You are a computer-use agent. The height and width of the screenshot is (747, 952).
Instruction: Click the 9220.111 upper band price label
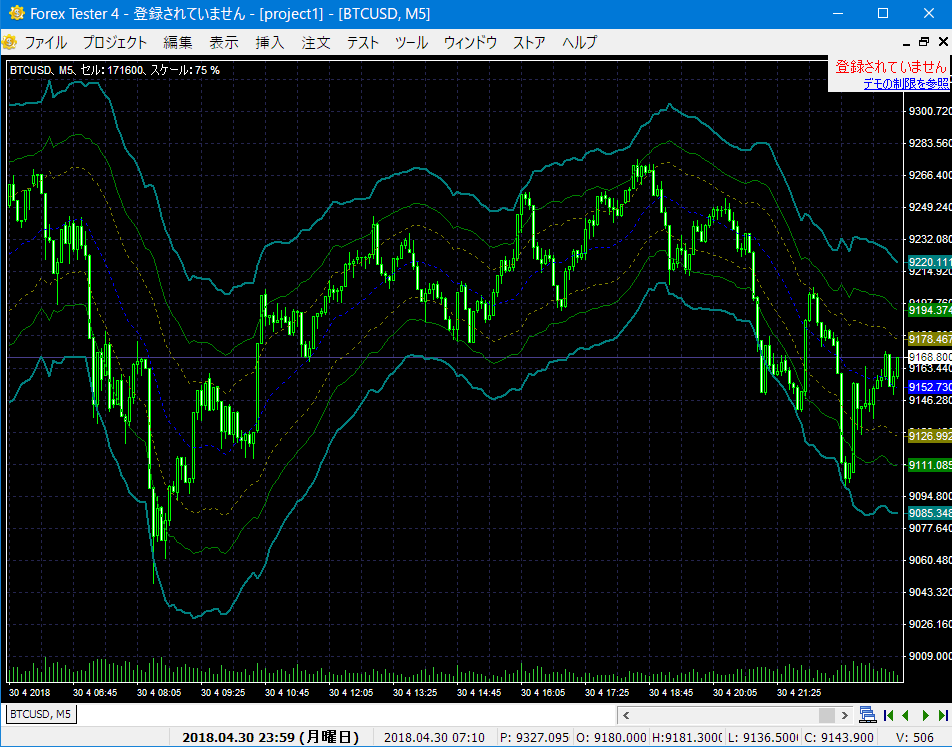click(930, 262)
